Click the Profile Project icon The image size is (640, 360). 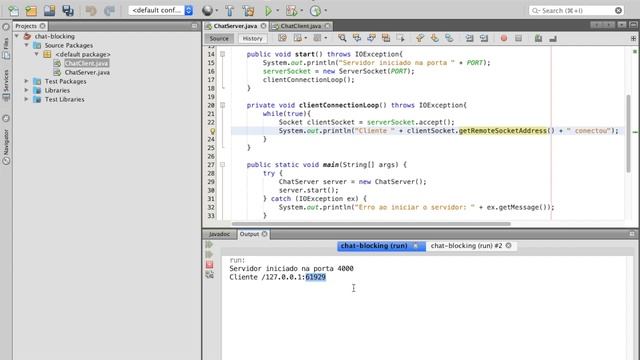(315, 11)
